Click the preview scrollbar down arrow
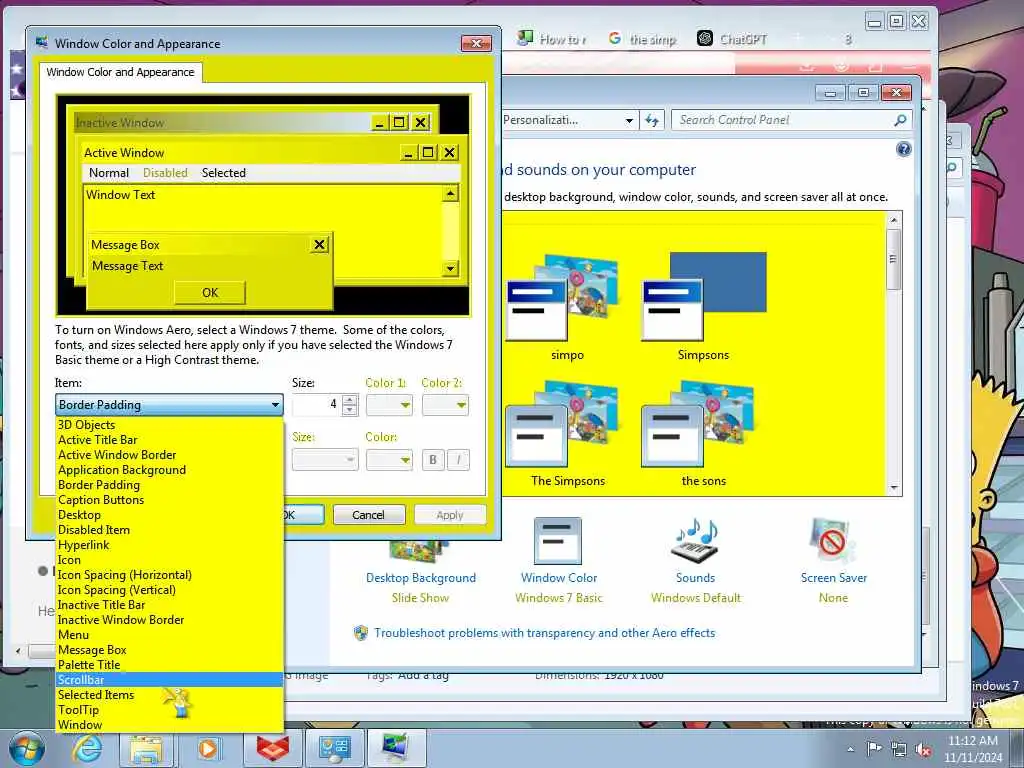The height and width of the screenshot is (768, 1024). [x=450, y=268]
